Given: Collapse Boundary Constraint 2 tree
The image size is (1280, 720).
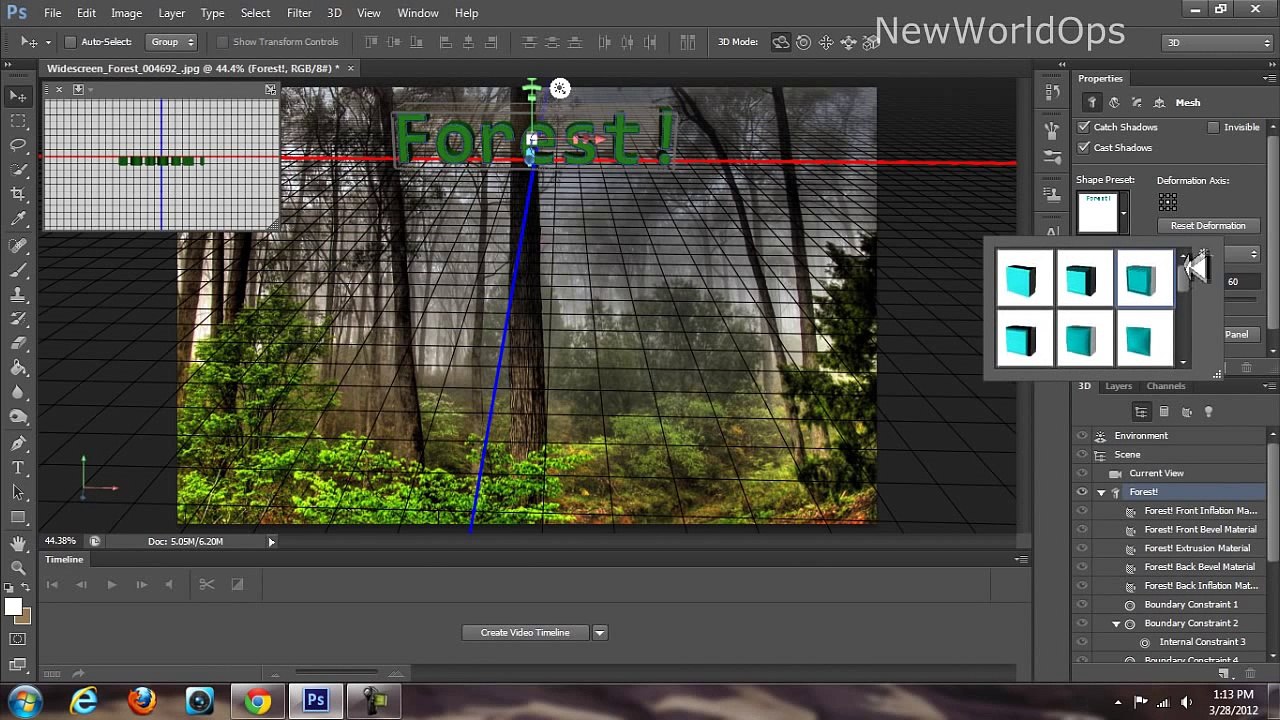Looking at the screenshot, I should 1116,624.
